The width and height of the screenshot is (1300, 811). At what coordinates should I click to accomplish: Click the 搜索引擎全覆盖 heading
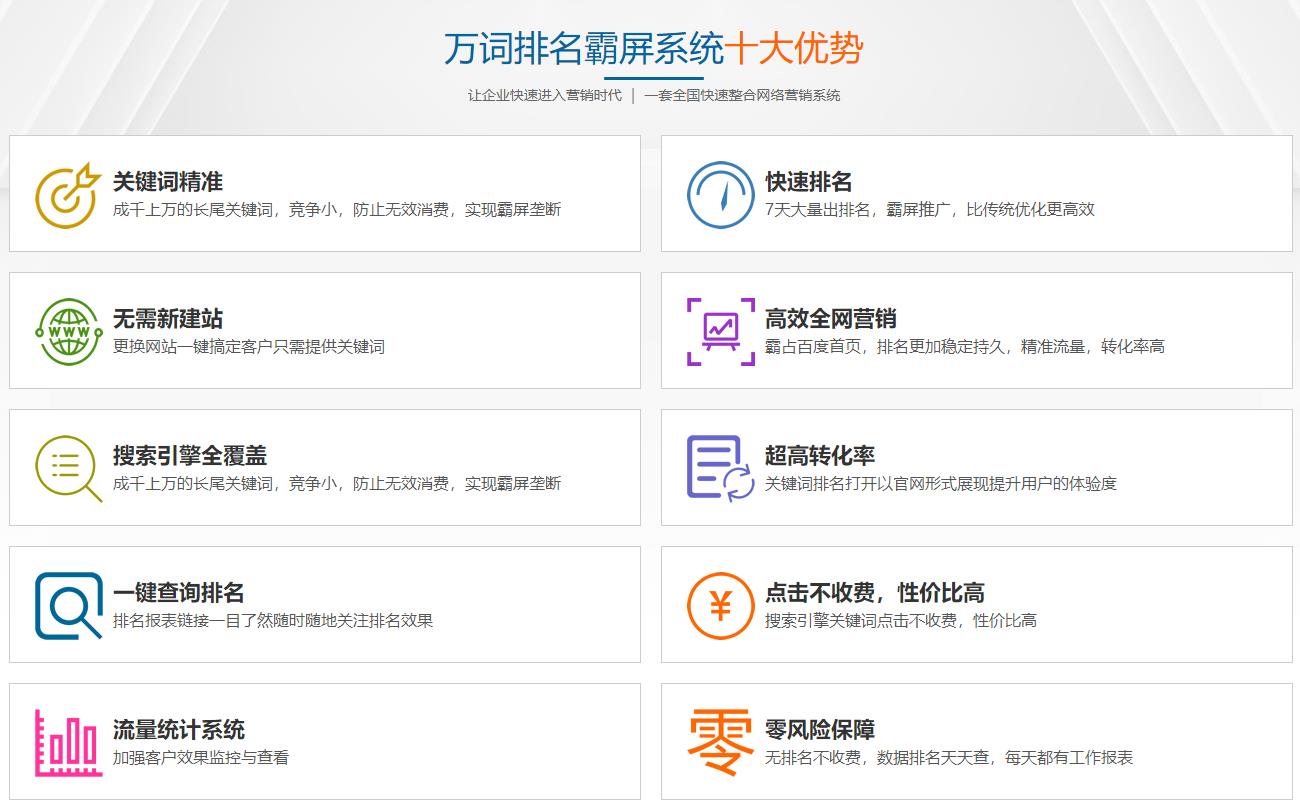(189, 456)
